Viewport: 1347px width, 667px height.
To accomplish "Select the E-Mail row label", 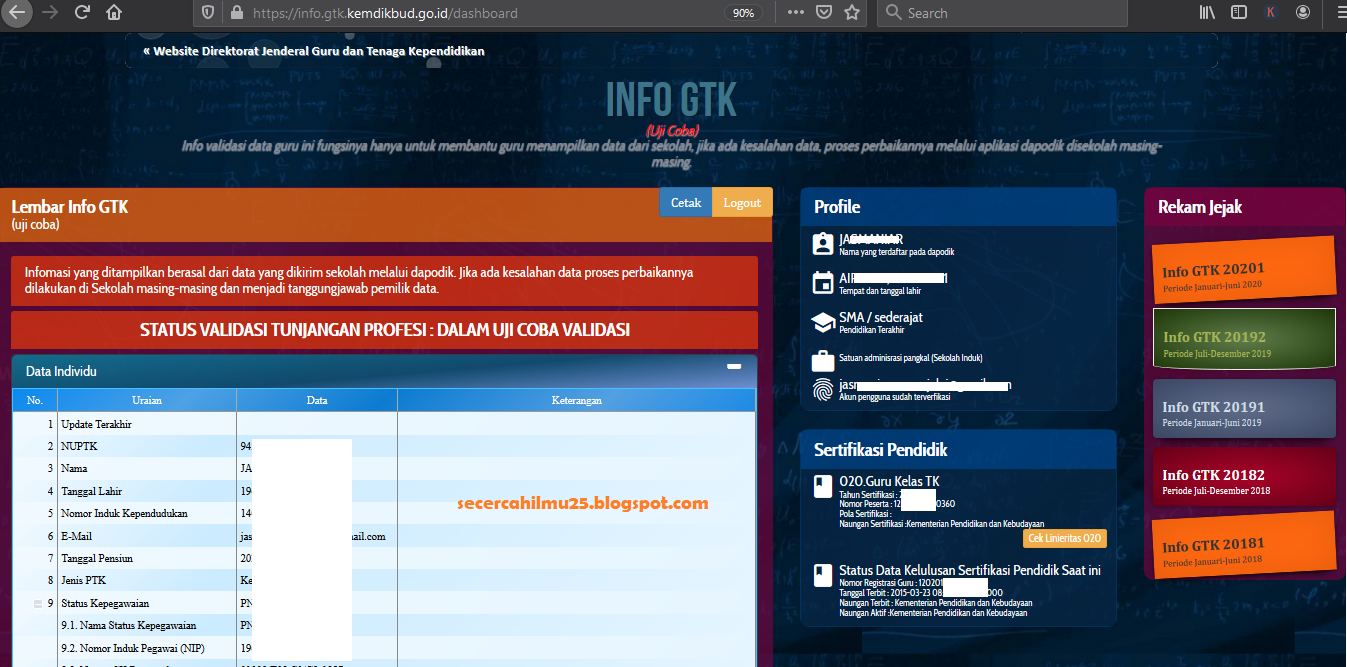I will [x=76, y=536].
